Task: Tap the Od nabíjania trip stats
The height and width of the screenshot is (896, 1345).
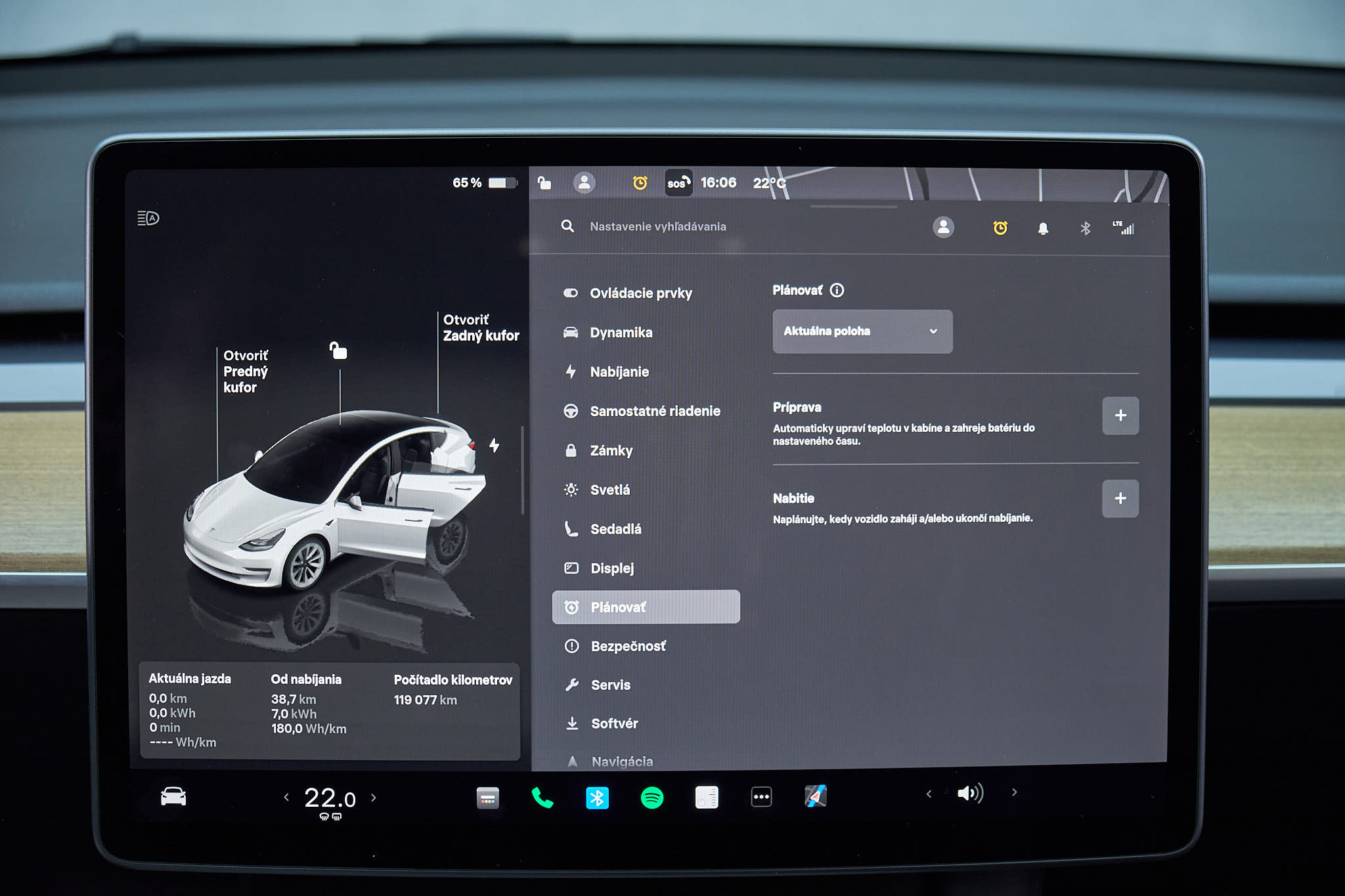Action: point(308,704)
